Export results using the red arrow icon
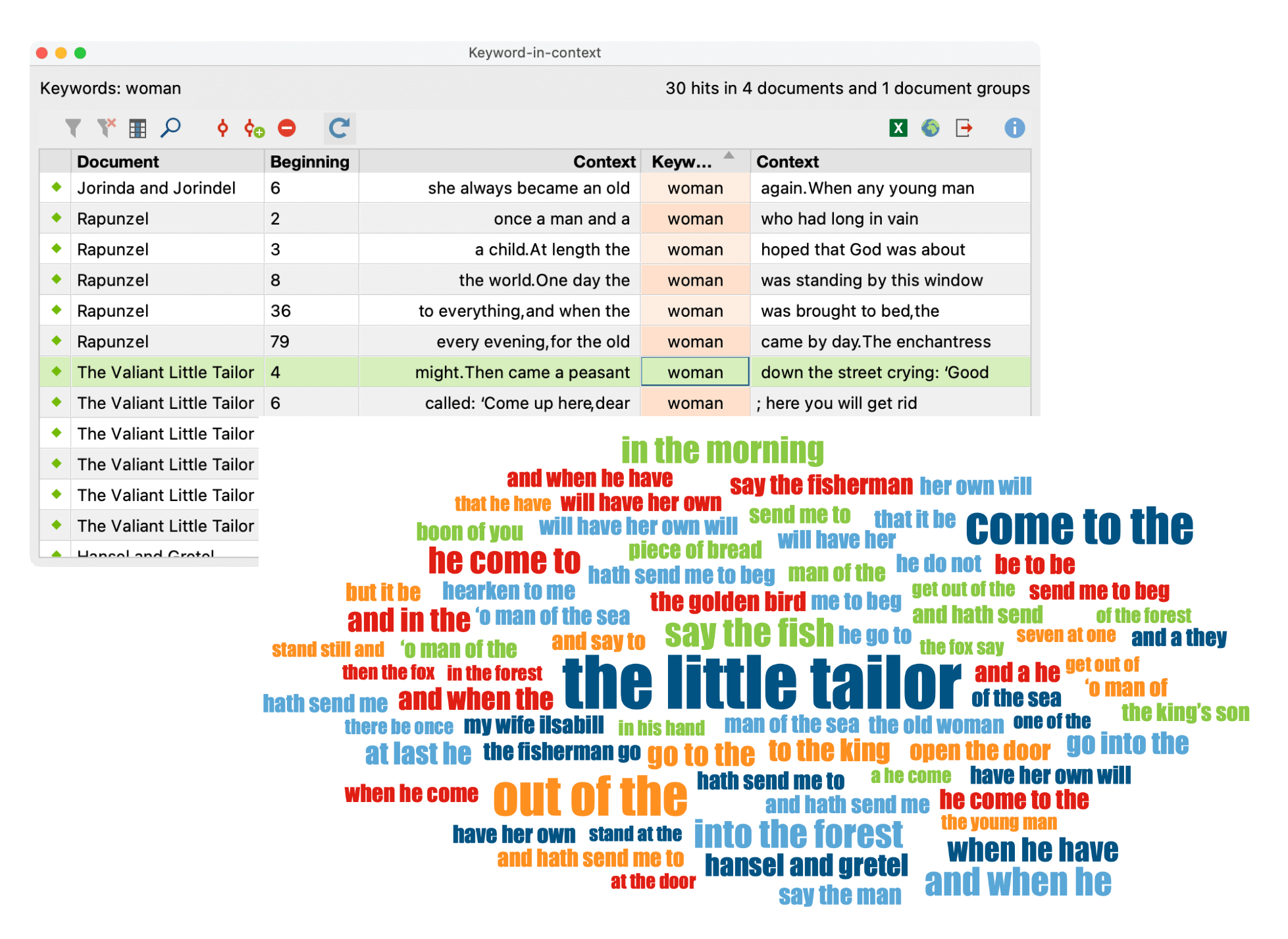Screen dimensions: 1288x939 tap(963, 128)
